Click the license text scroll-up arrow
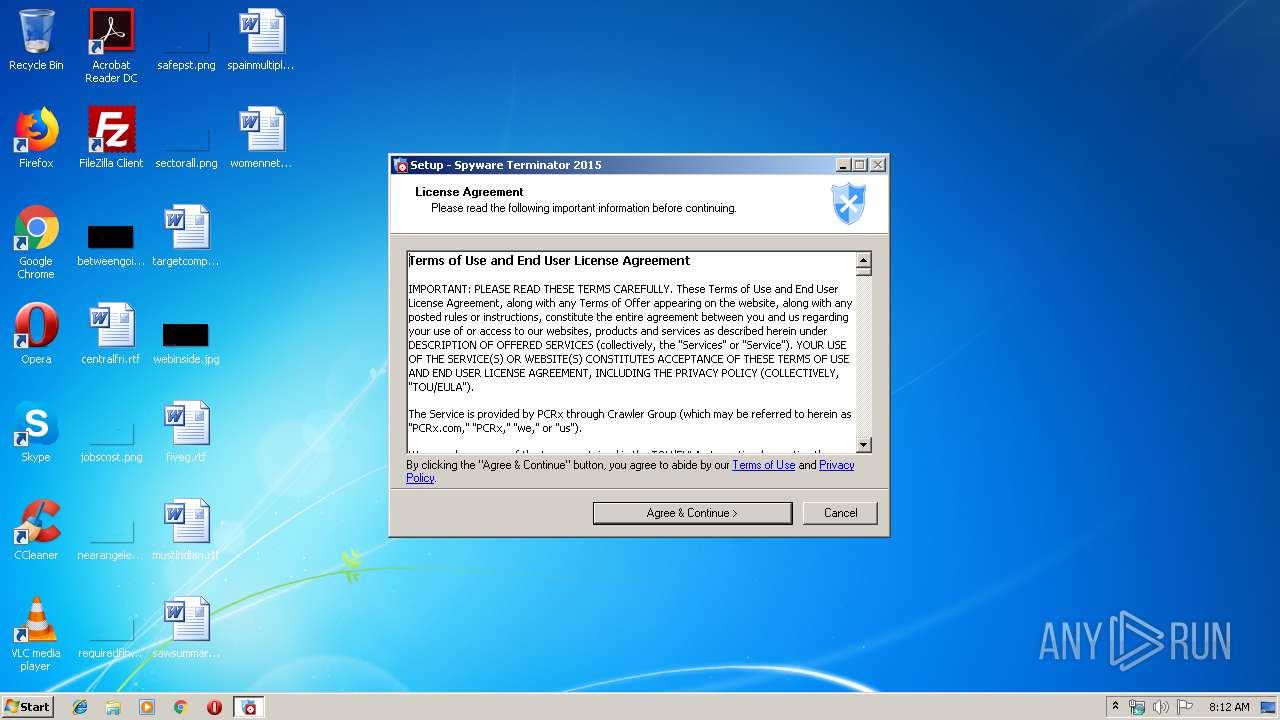The height and width of the screenshot is (720, 1280). (x=864, y=260)
